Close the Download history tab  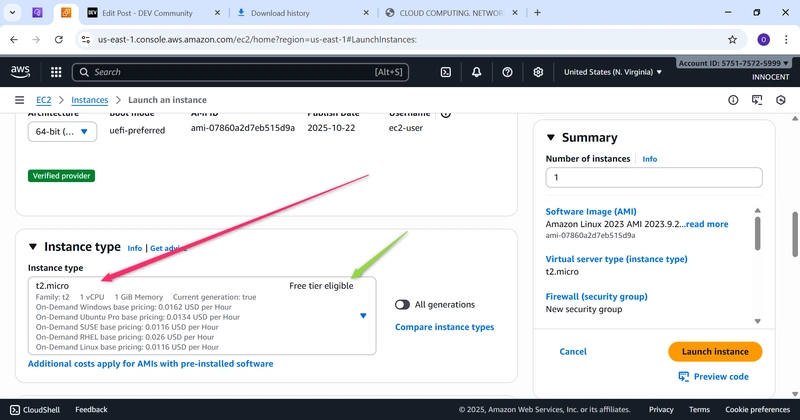(x=366, y=13)
